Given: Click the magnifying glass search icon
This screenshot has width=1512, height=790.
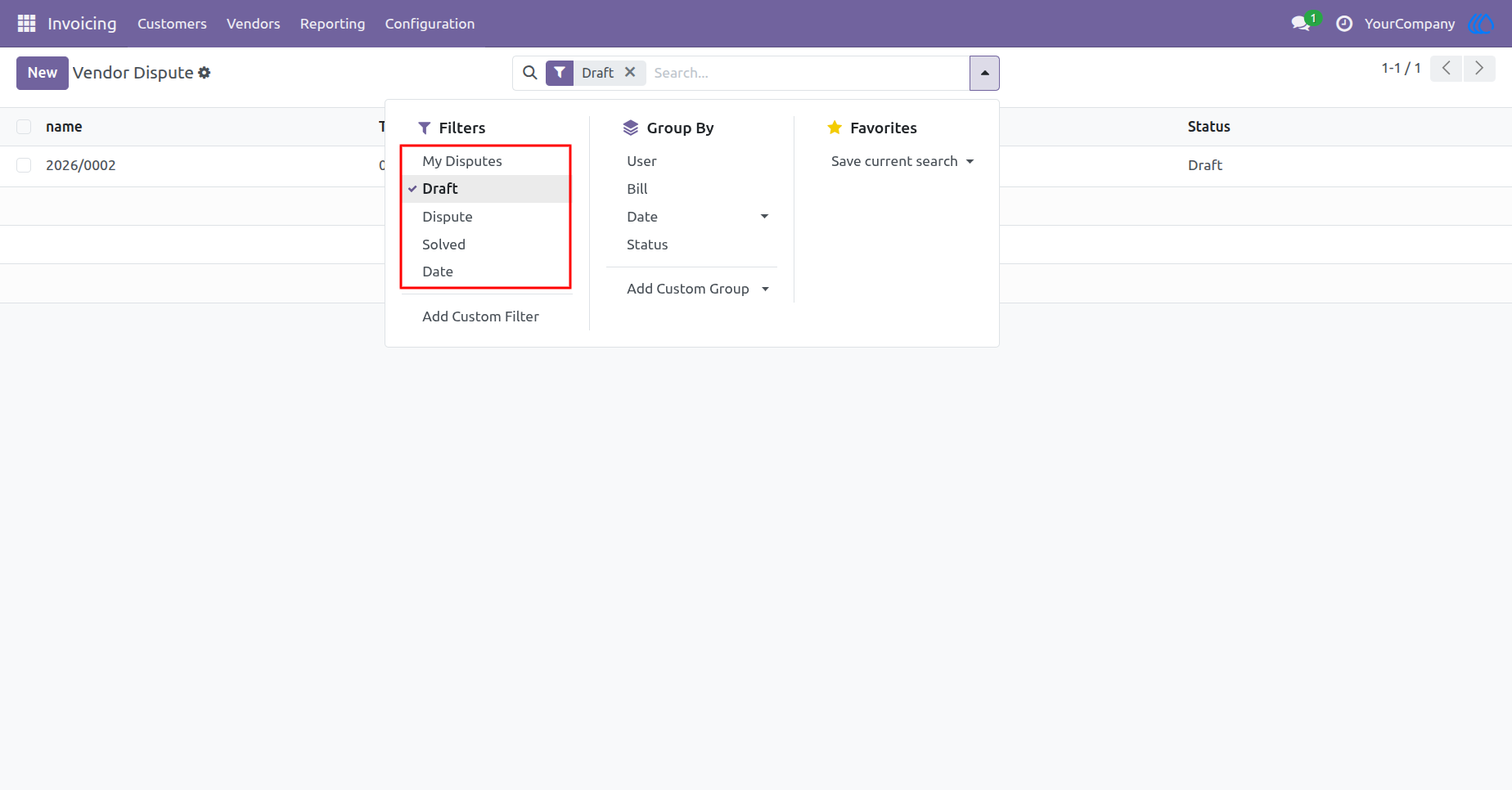Looking at the screenshot, I should tap(530, 73).
